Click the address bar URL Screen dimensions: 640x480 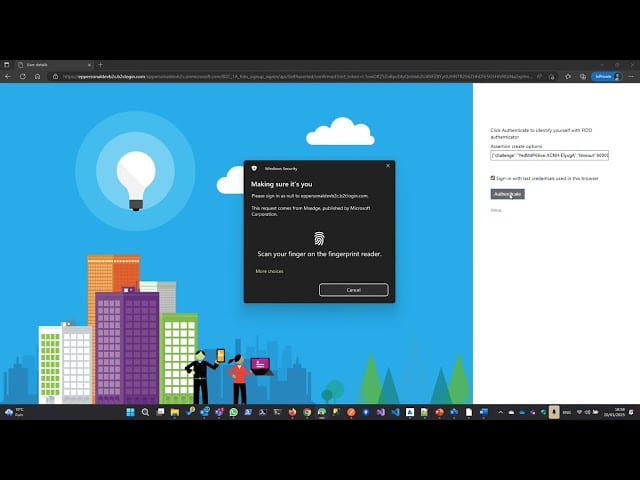point(298,76)
